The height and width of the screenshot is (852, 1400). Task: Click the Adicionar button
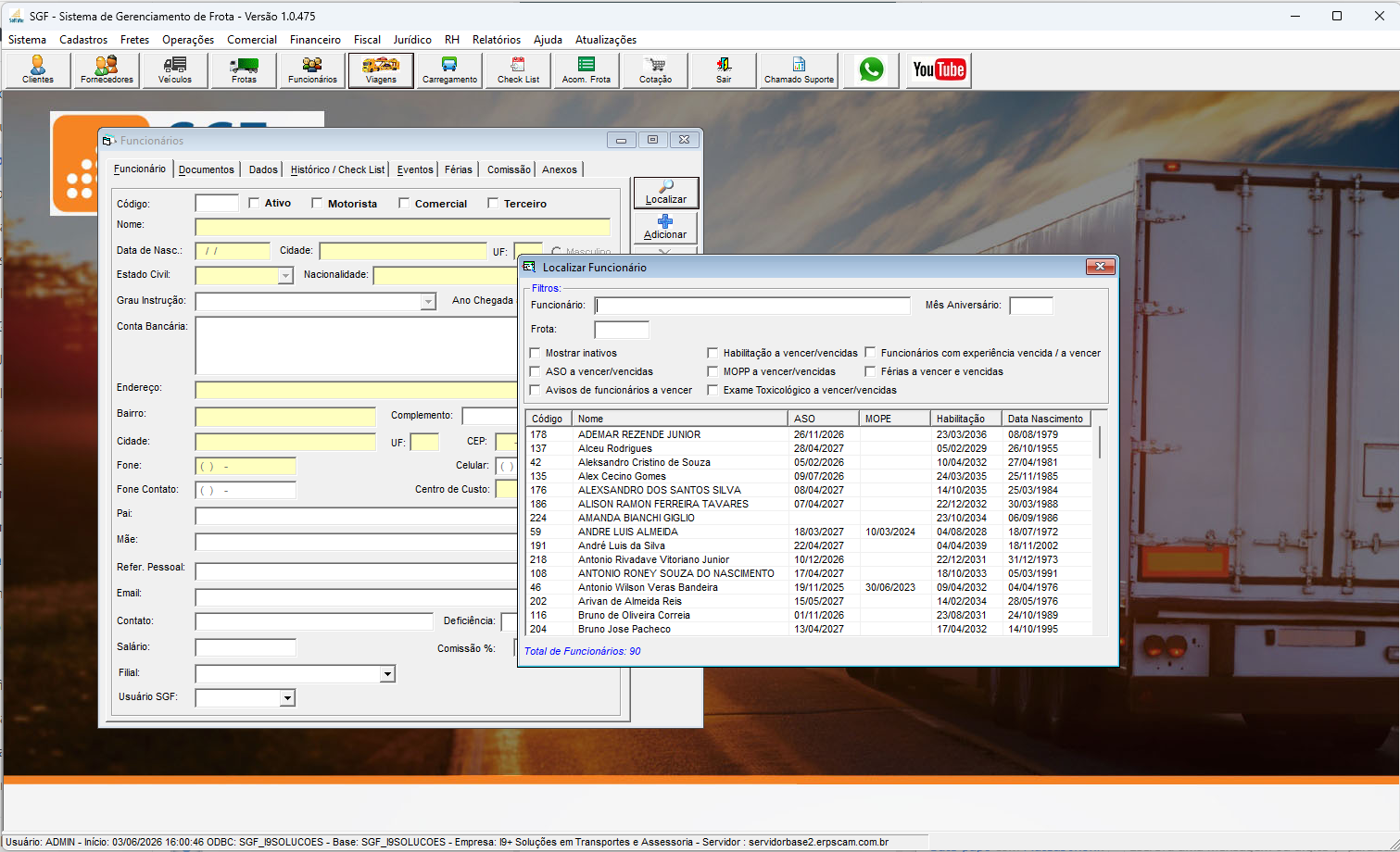coord(665,227)
